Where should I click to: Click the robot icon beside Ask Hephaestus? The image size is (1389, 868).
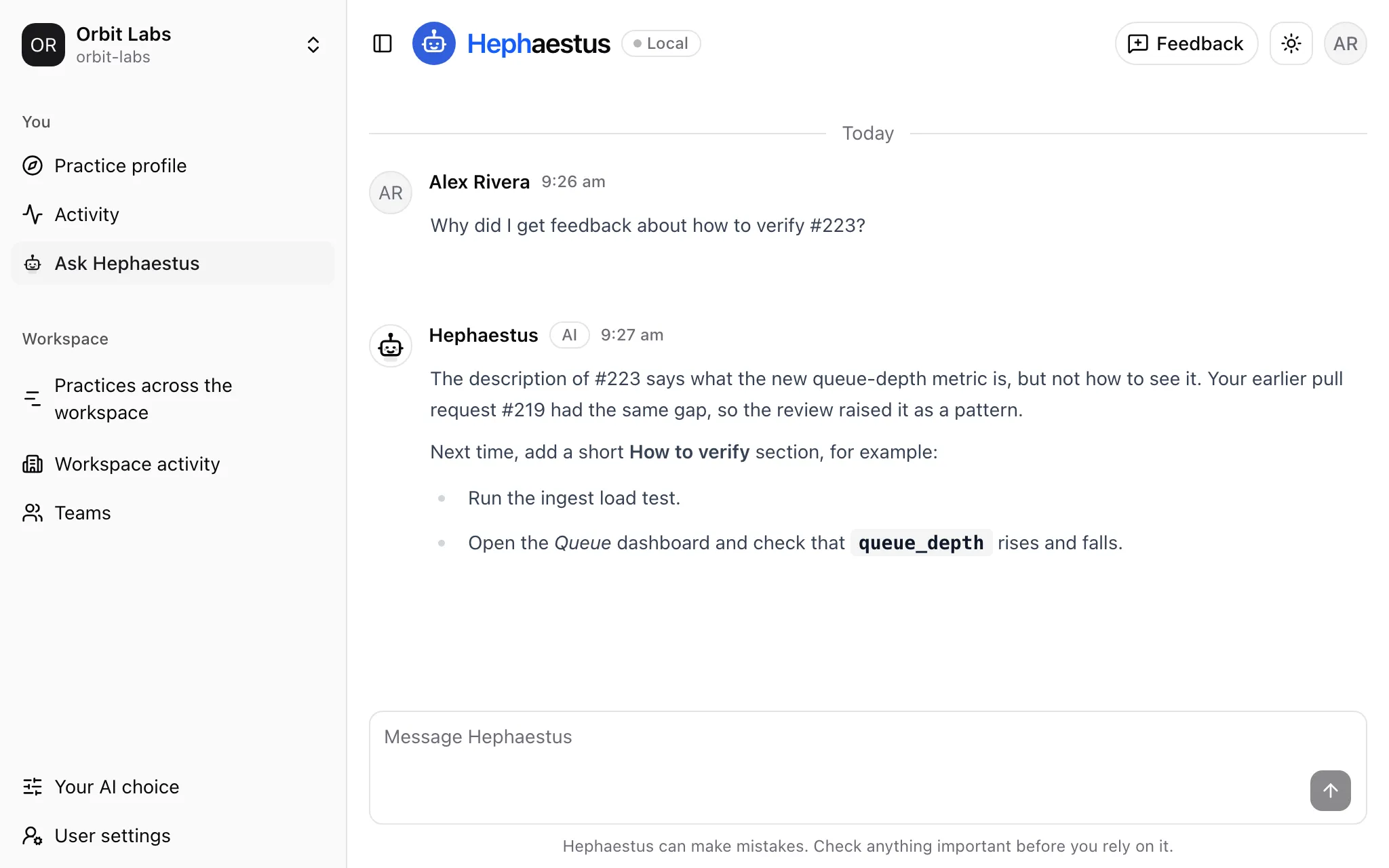33,263
